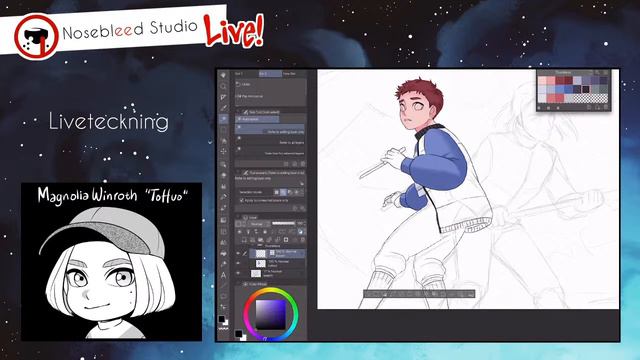
Task: Click the wrench icon in Tool property
Action: point(302,208)
